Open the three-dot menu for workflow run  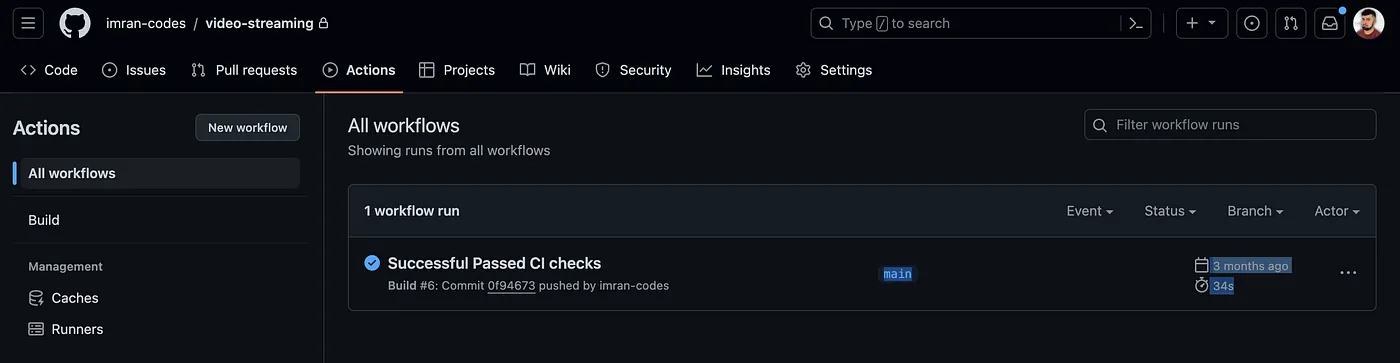[x=1348, y=273]
